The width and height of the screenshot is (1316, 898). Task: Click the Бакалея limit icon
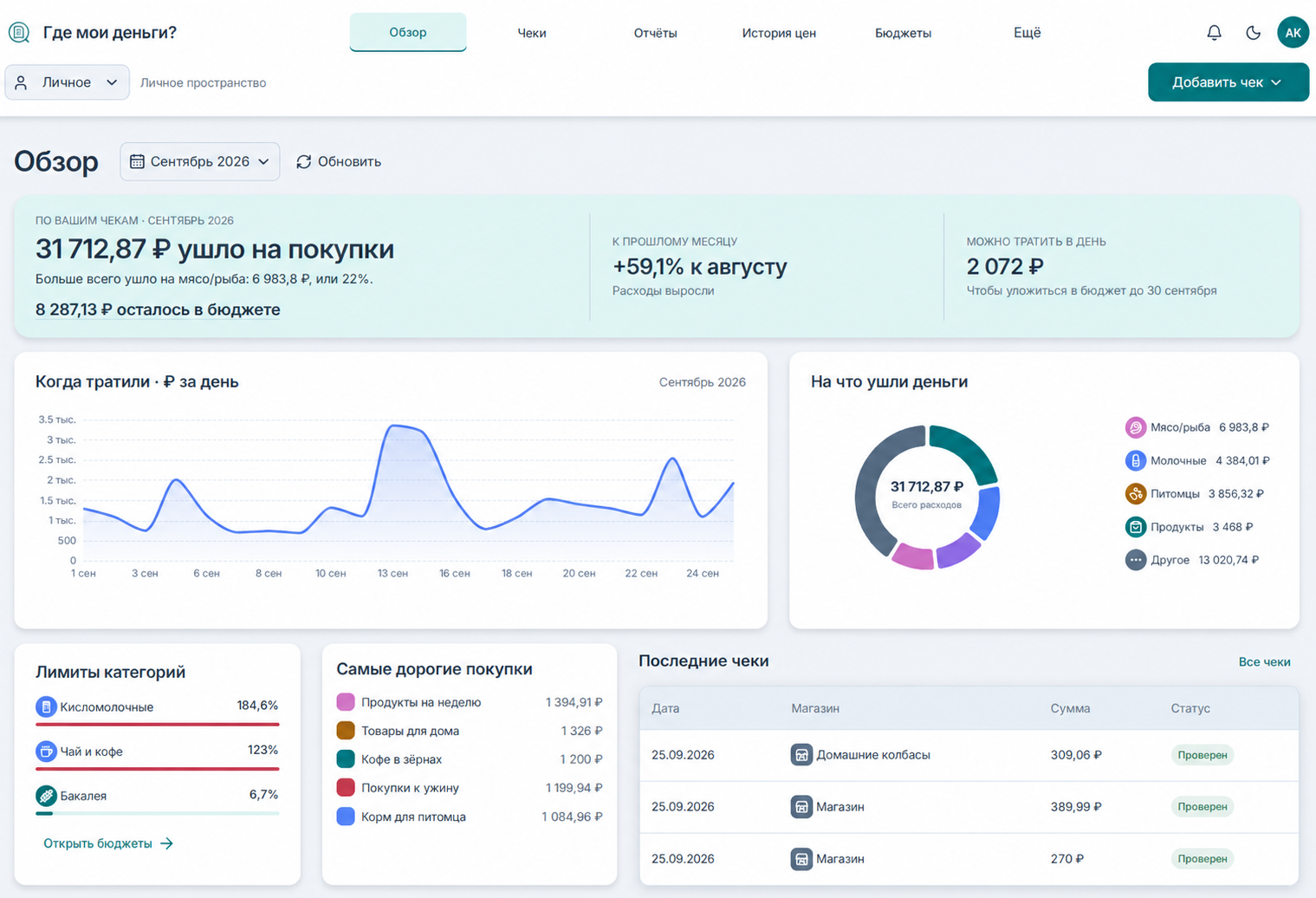[46, 795]
